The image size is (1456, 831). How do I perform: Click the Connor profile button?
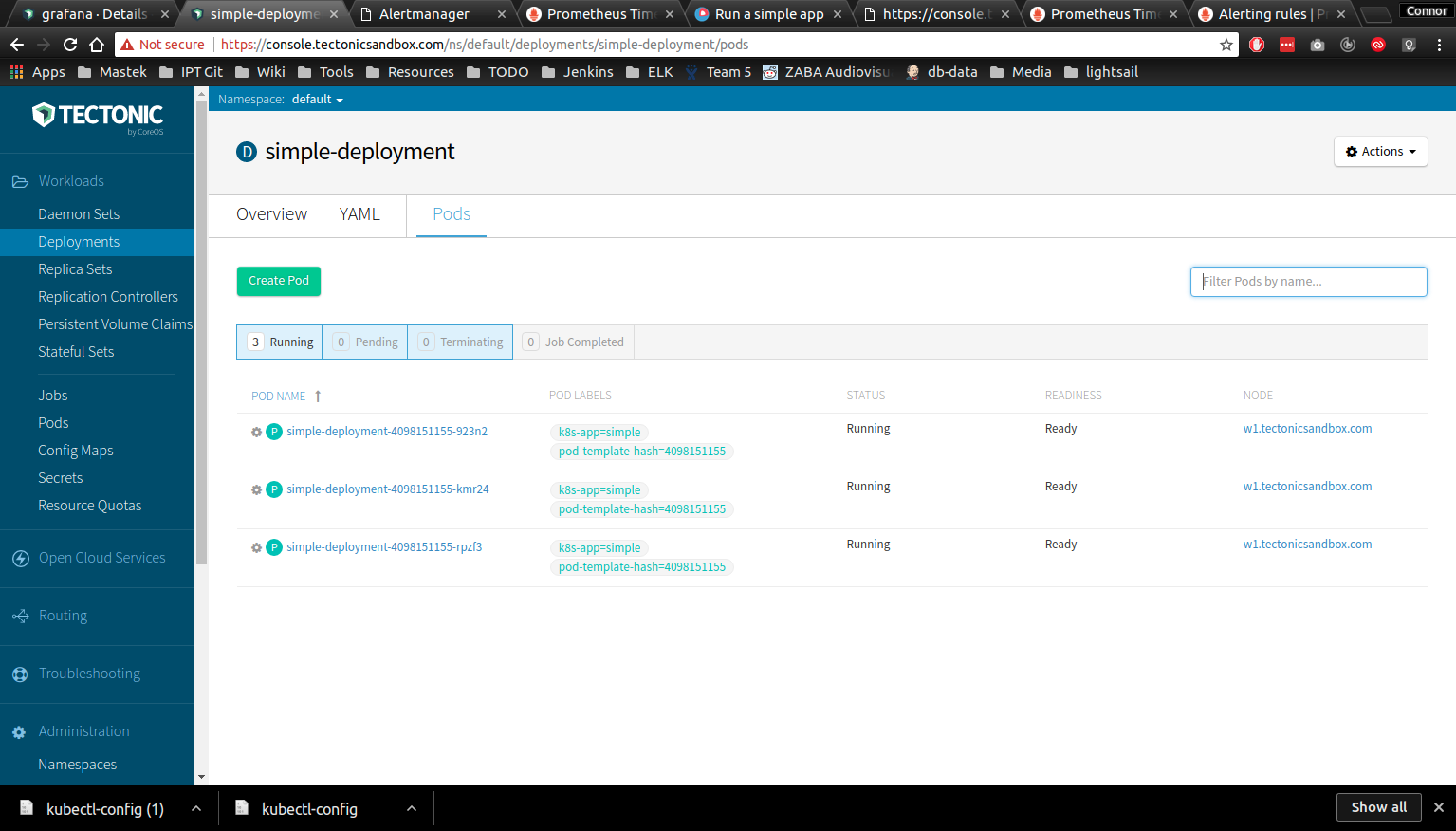(1427, 10)
